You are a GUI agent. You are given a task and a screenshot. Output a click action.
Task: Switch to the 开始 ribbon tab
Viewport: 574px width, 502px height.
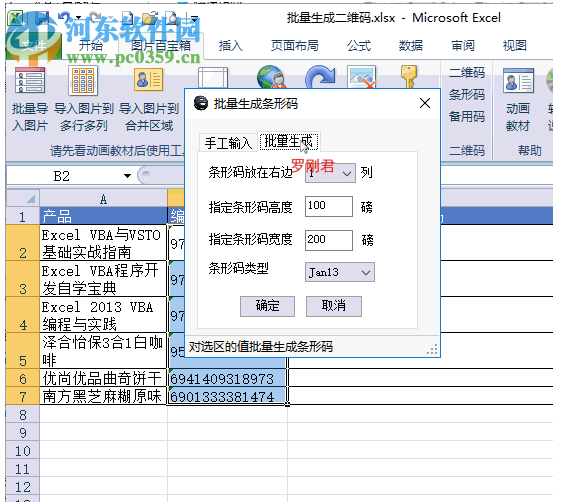pos(91,45)
